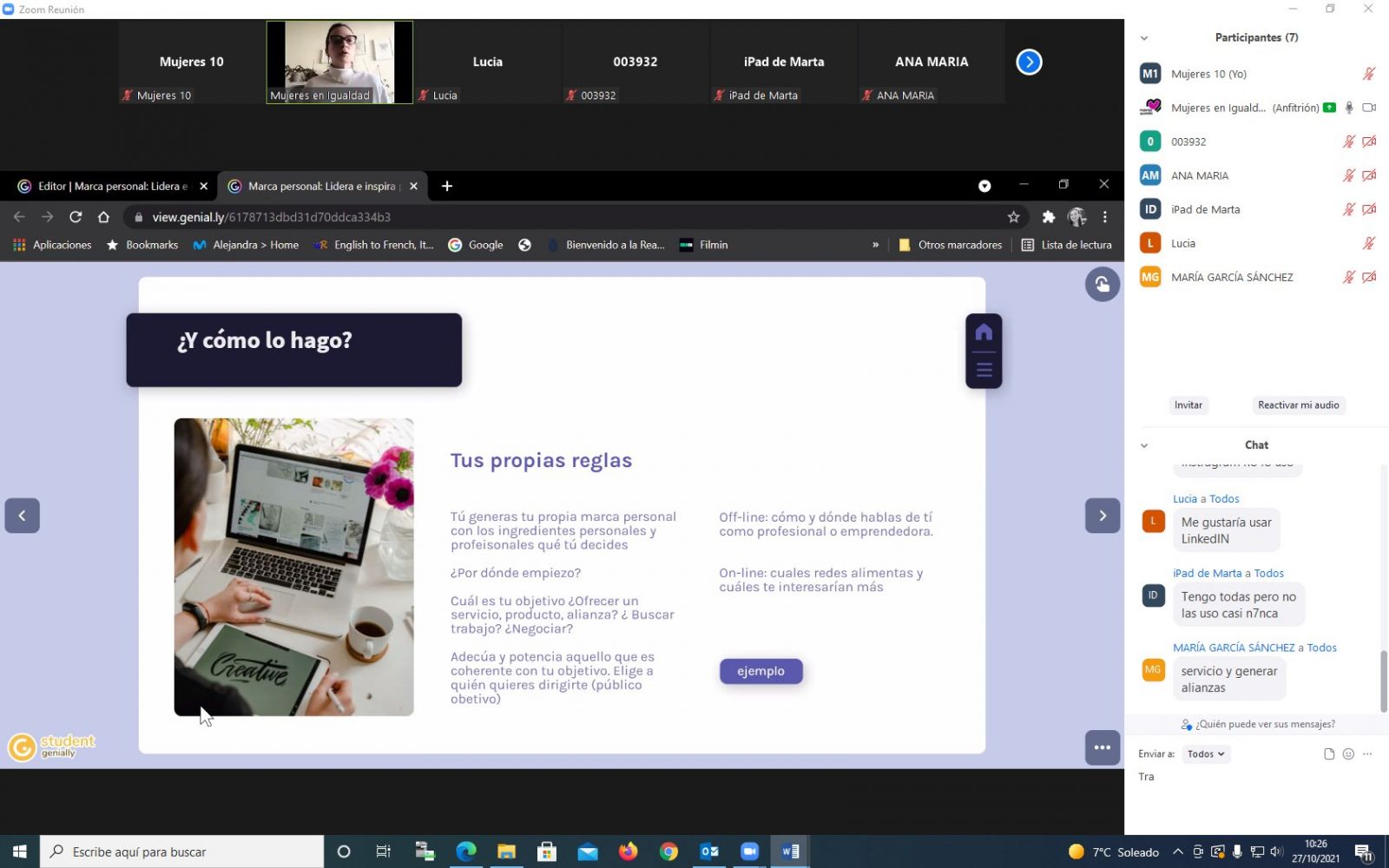Toggle the host's camera icon

[x=1369, y=108]
